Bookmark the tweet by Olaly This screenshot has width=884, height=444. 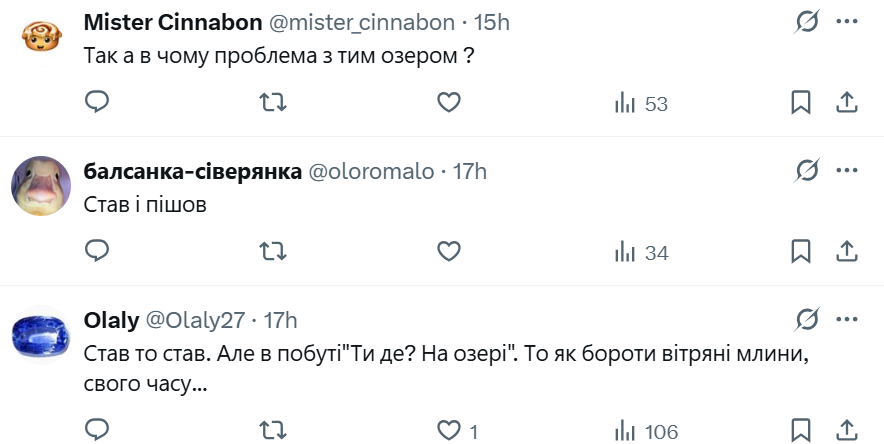click(801, 430)
